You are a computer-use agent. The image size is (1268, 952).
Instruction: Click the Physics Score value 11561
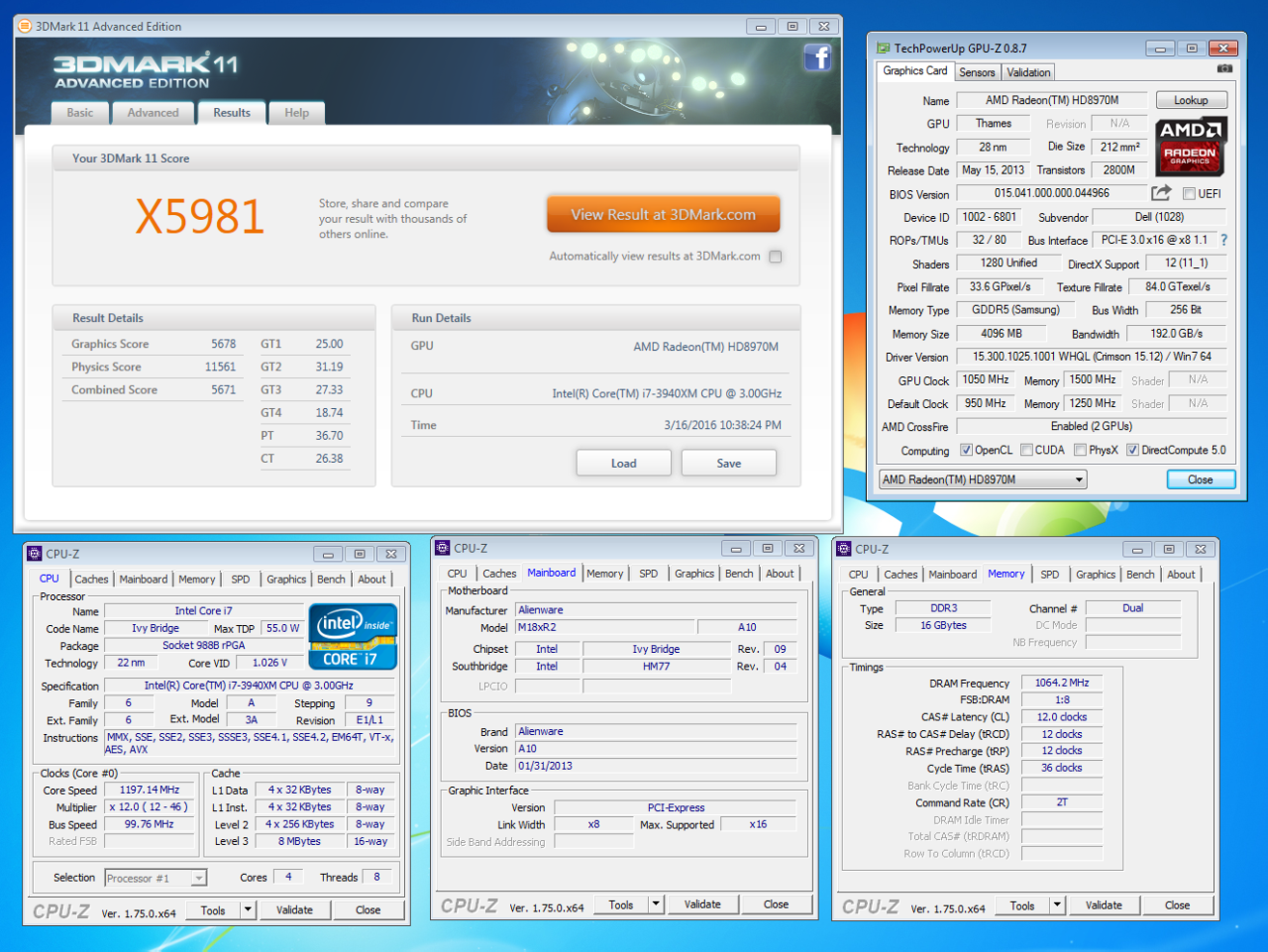[x=220, y=367]
